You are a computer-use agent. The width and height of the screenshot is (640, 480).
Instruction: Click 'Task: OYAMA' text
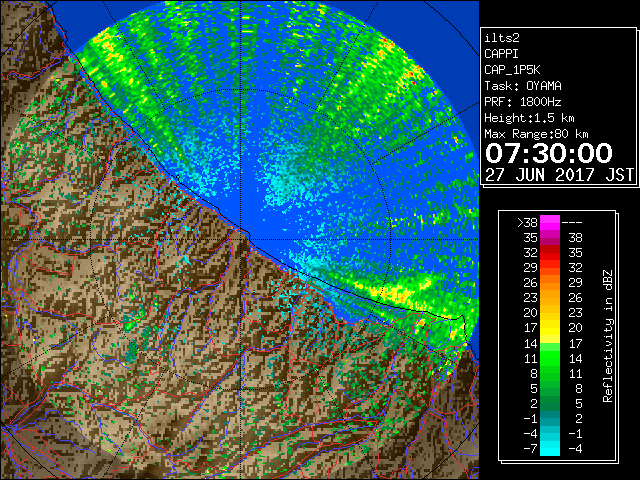[x=523, y=86]
